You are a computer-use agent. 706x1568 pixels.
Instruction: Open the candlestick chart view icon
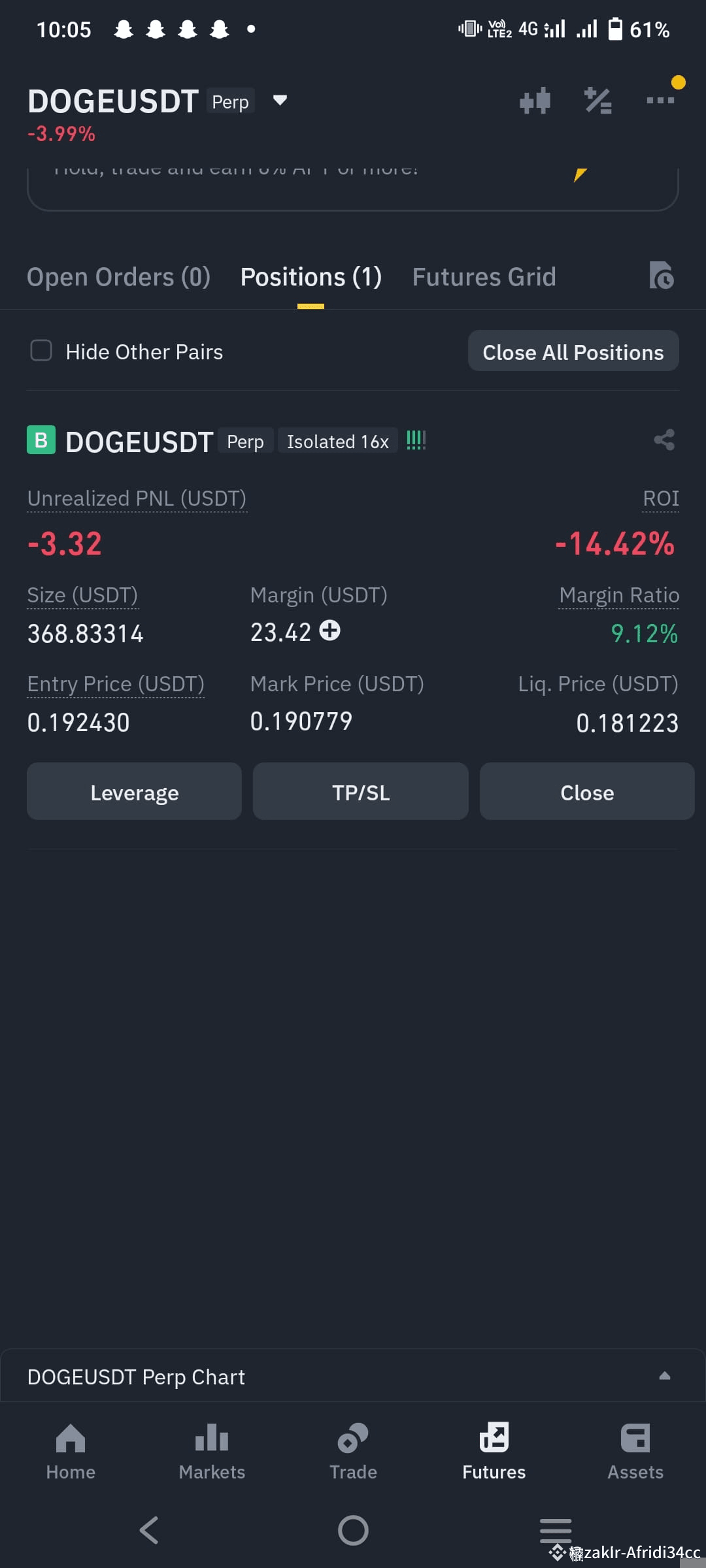535,100
